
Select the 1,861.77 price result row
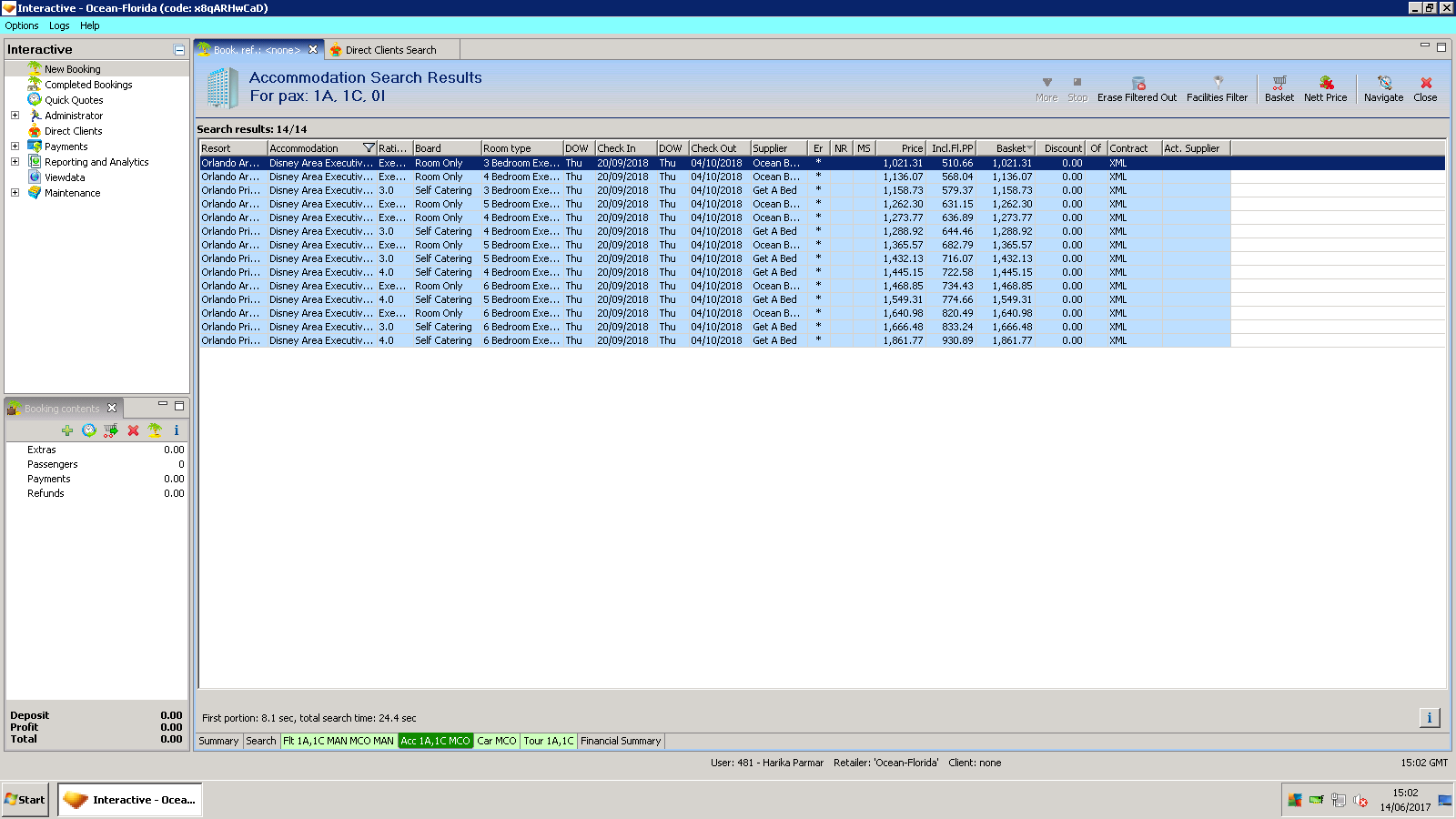tap(902, 340)
